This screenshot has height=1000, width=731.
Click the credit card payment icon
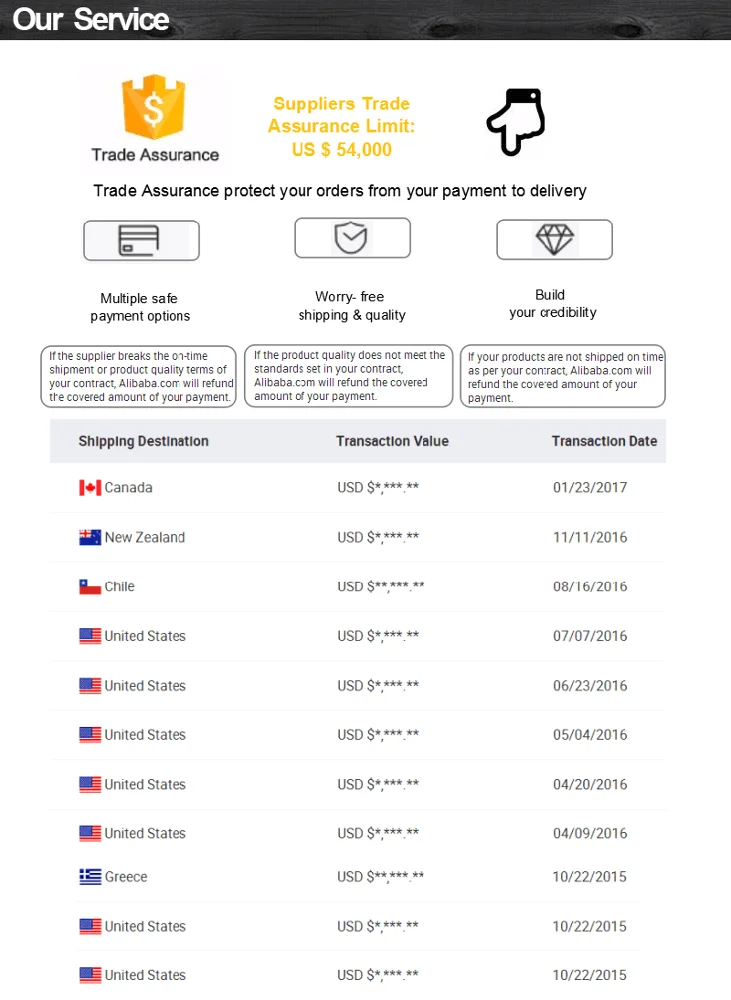point(141,241)
